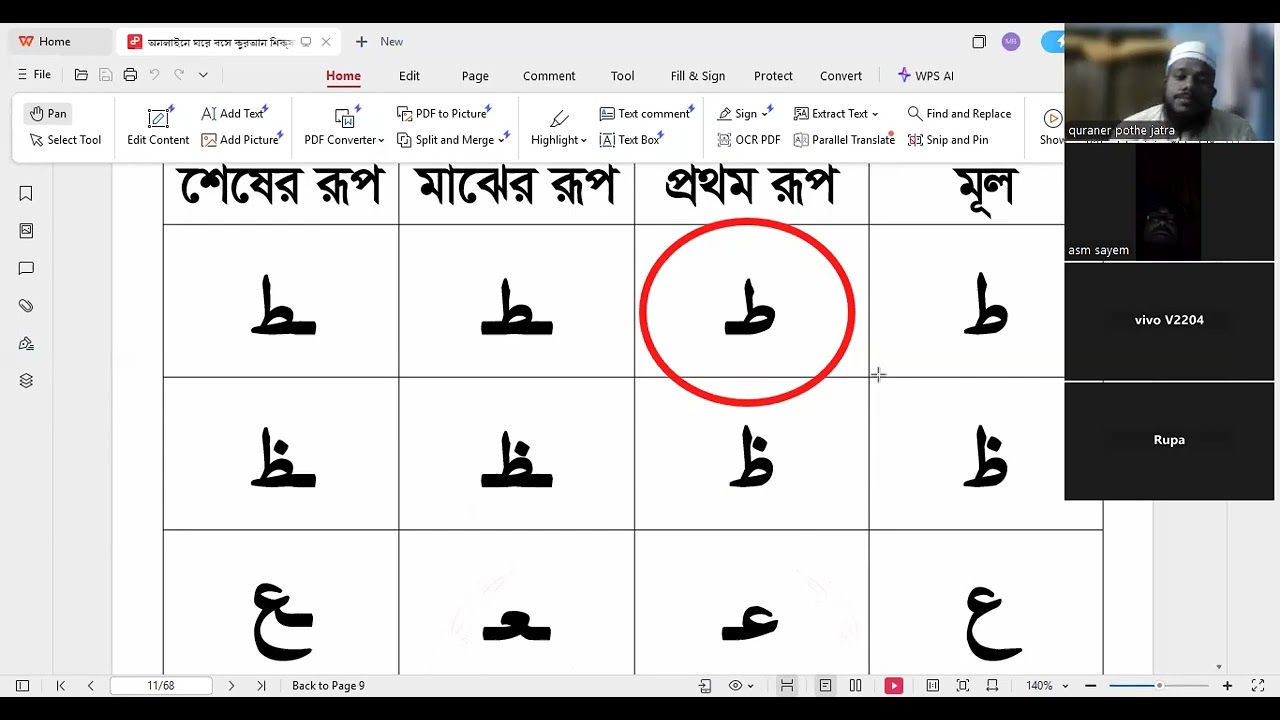The image size is (1280, 720).
Task: Add a Text comment
Action: click(645, 113)
